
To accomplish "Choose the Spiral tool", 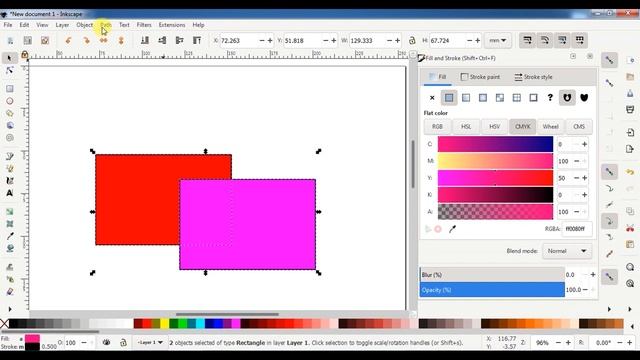I will [x=10, y=138].
